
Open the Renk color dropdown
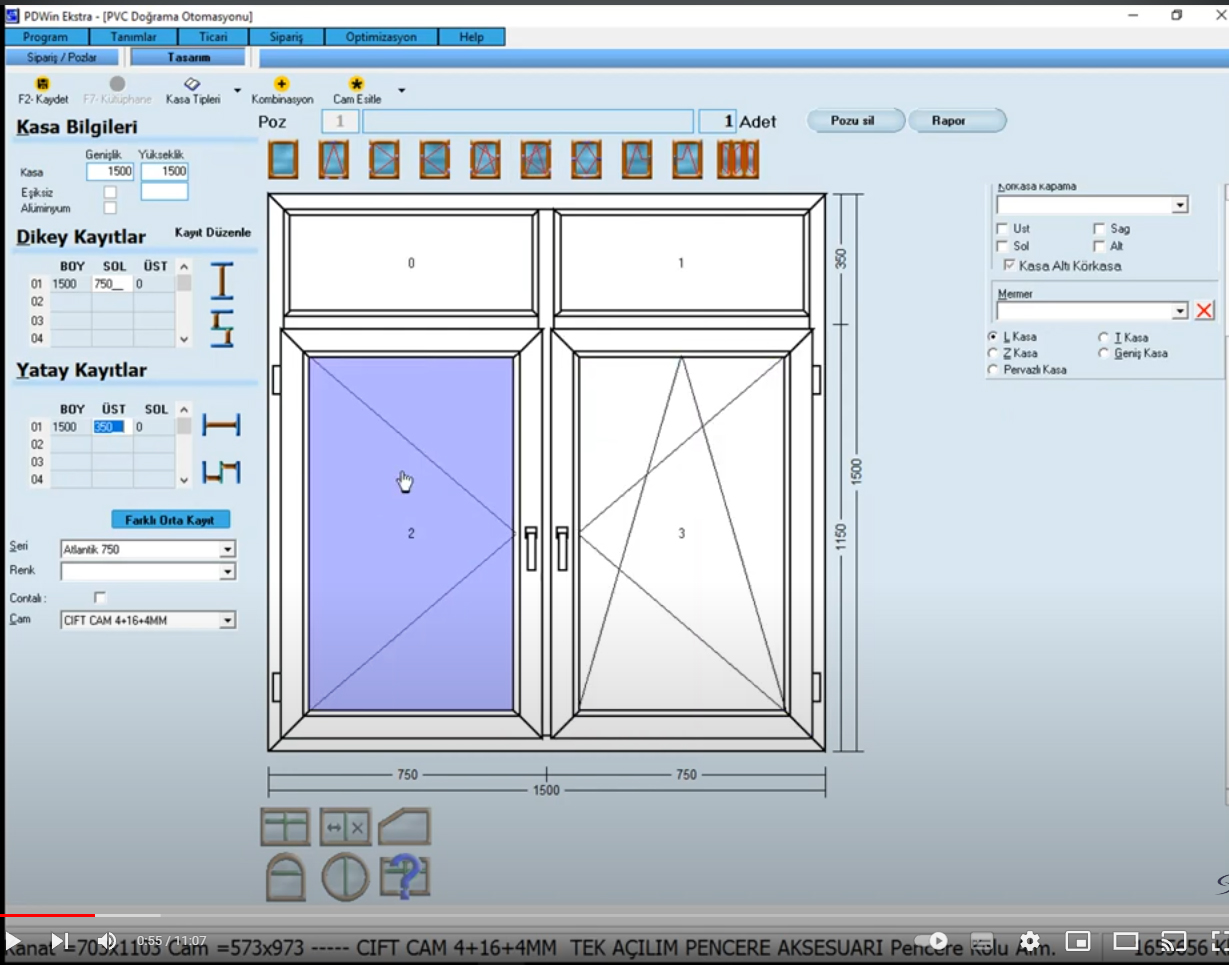(228, 572)
